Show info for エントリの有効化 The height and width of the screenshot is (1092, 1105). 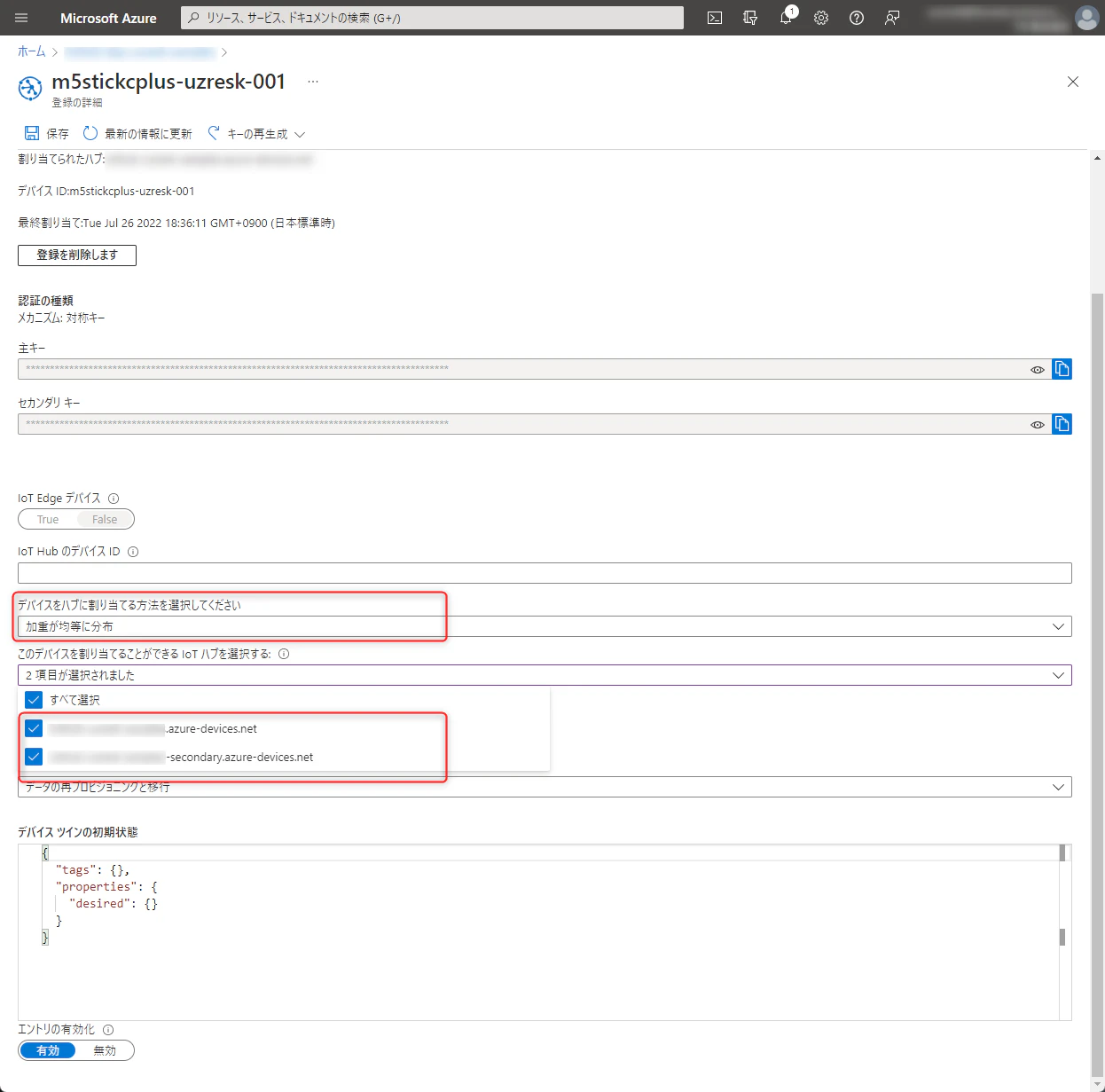(x=108, y=1030)
